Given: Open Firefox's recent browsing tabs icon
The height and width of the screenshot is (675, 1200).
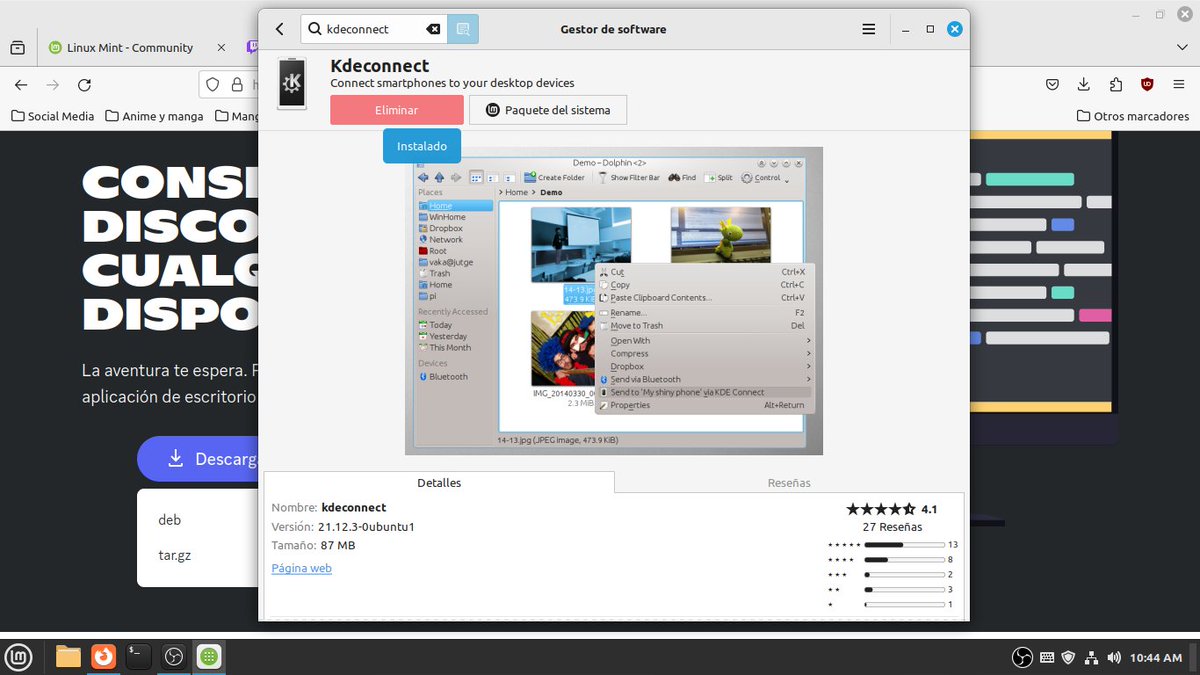Looking at the screenshot, I should point(17,47).
